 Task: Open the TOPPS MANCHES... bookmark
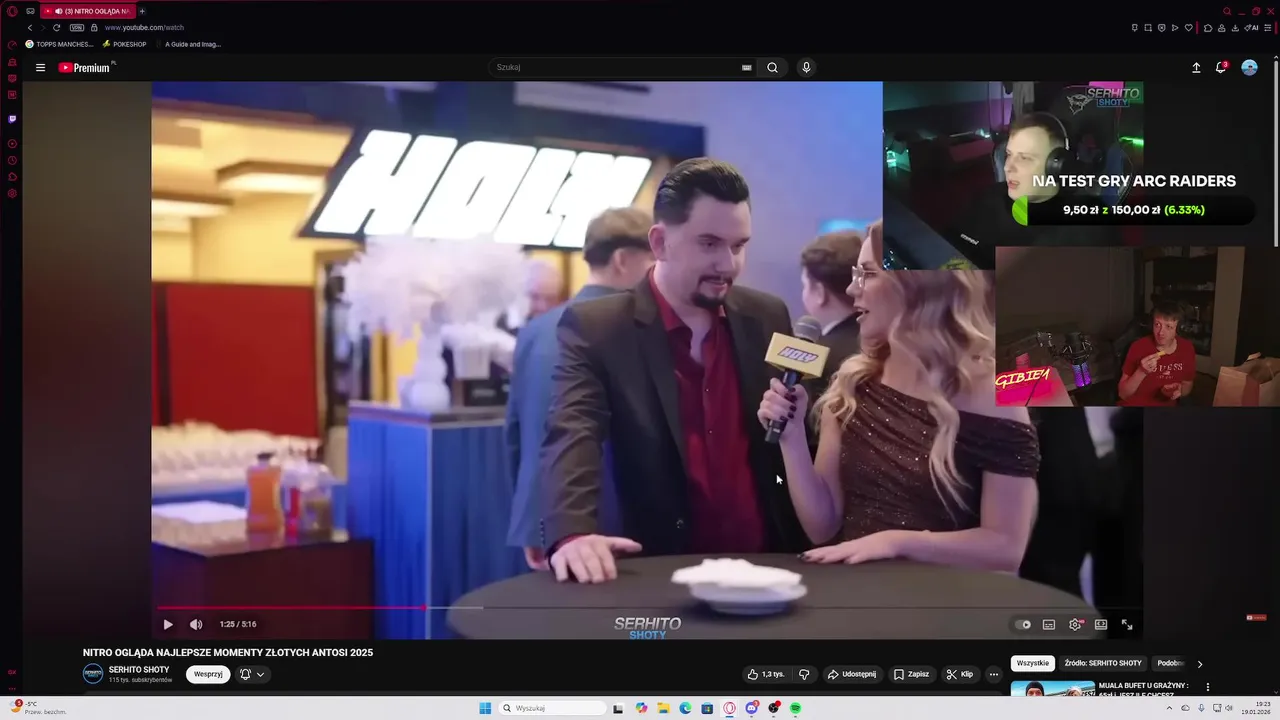pos(60,44)
